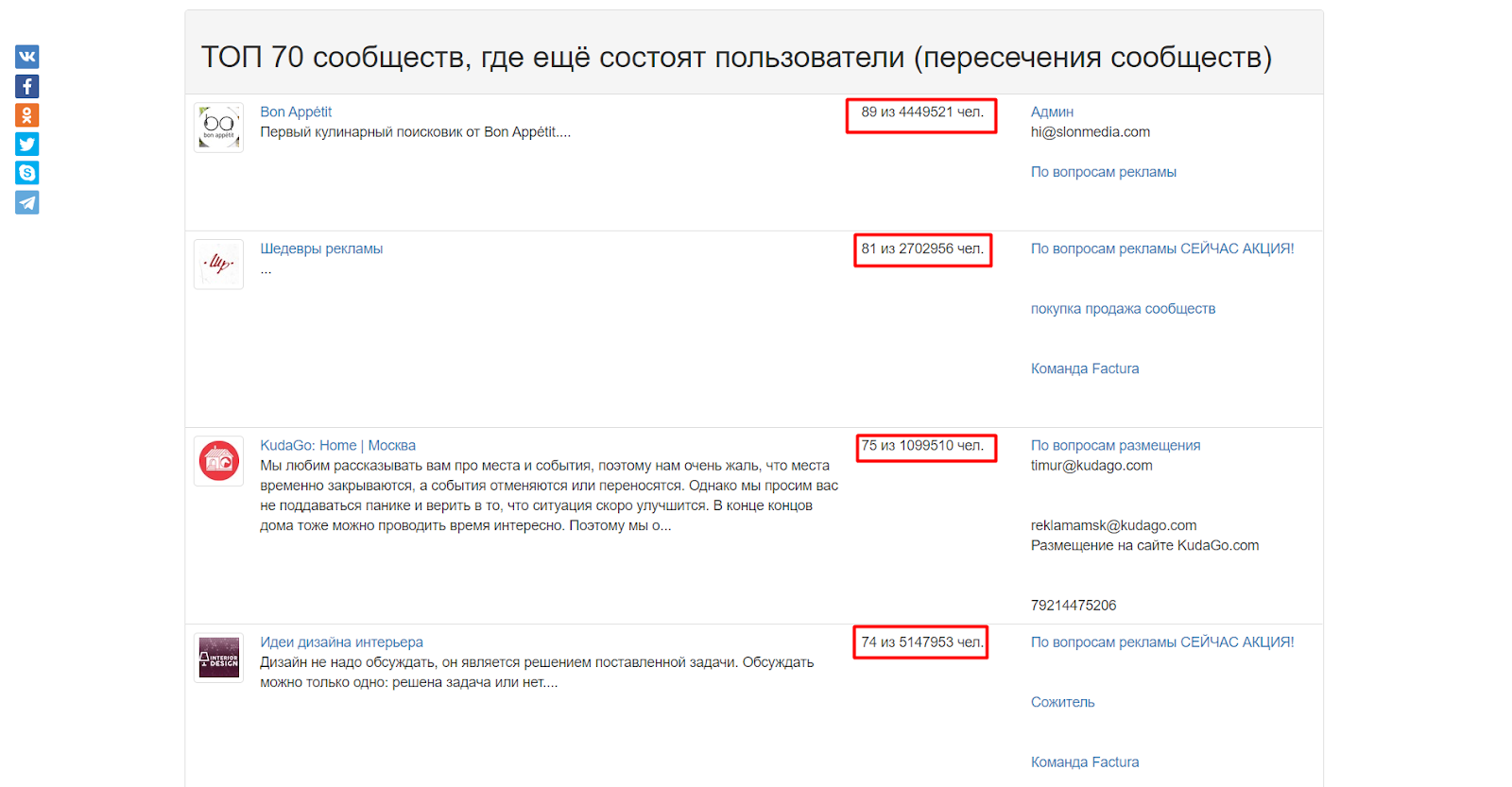The height and width of the screenshot is (787, 1512).
Task: Open the Шедевры рекламы community avatar
Action: (218, 265)
